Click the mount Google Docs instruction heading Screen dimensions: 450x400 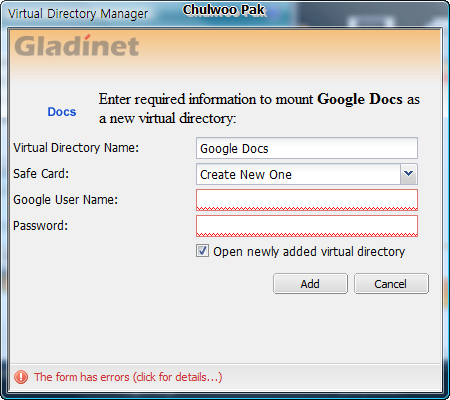point(259,109)
